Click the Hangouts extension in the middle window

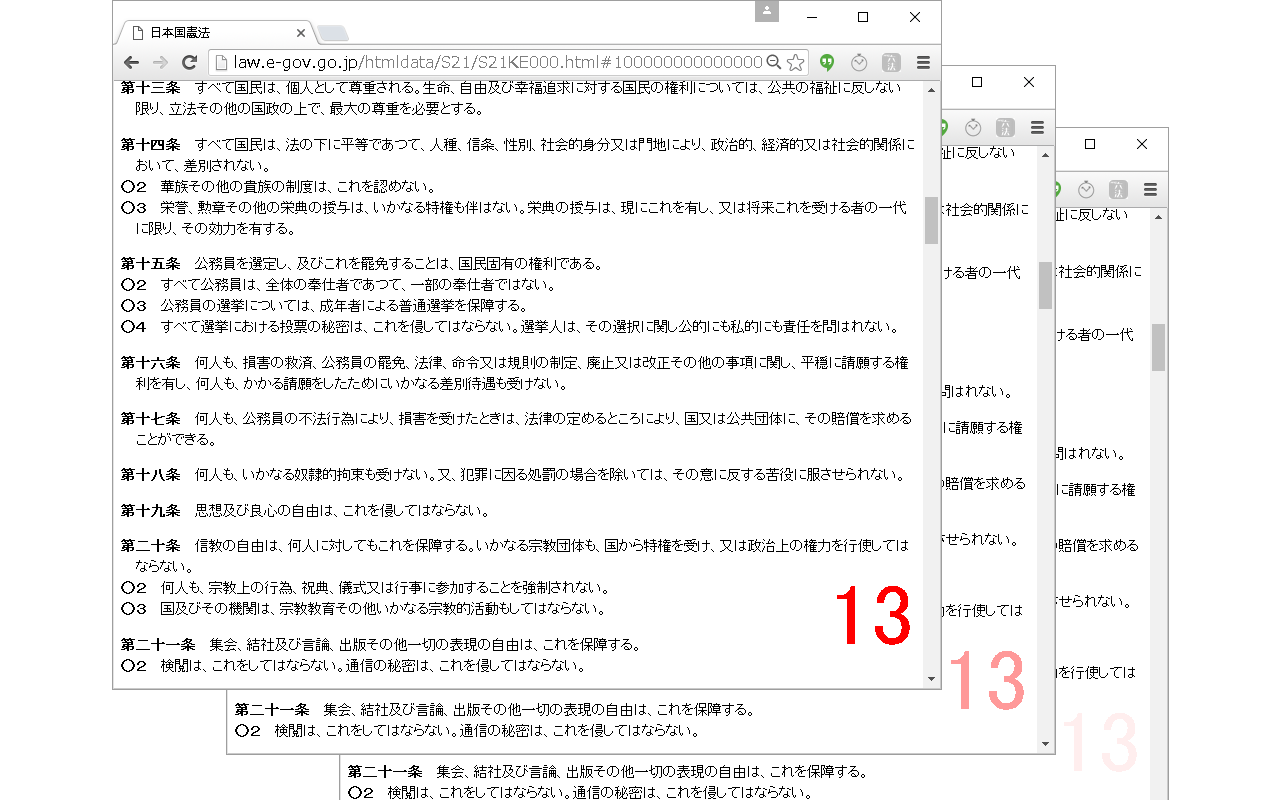pos(942,127)
